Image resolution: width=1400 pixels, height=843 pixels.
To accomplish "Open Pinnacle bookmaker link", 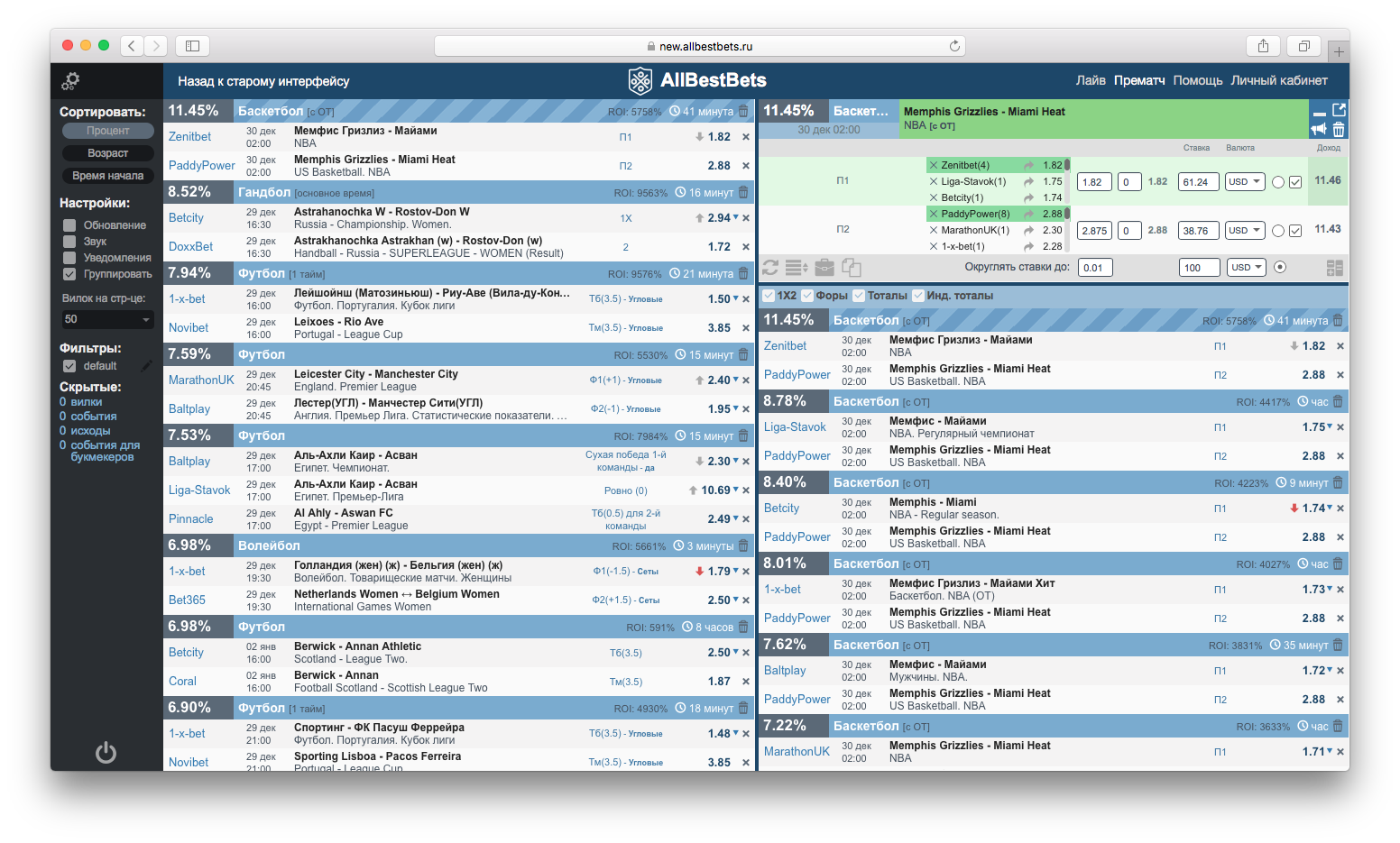I will tap(191, 518).
